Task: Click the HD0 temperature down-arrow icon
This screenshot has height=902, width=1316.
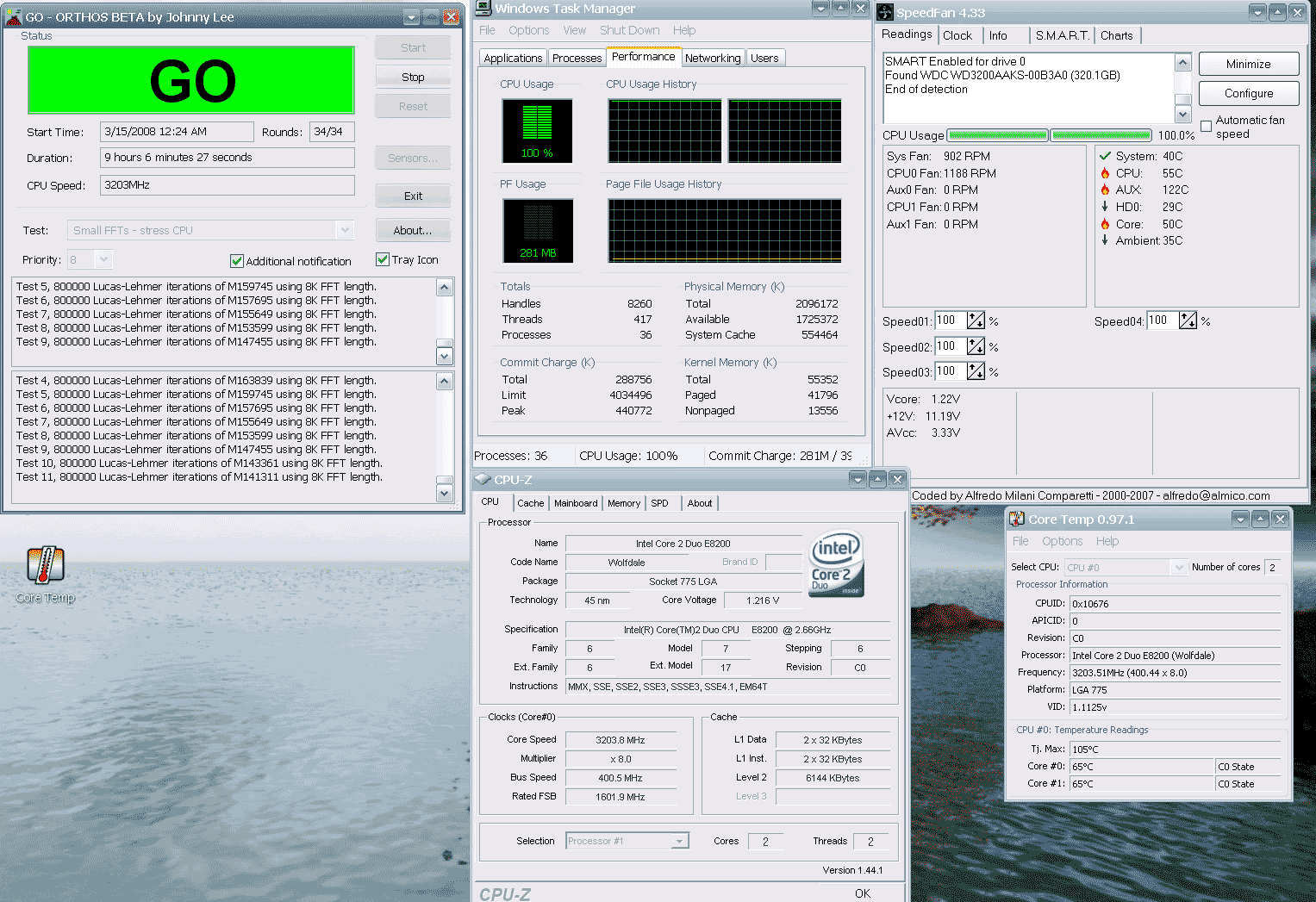Action: point(1105,207)
